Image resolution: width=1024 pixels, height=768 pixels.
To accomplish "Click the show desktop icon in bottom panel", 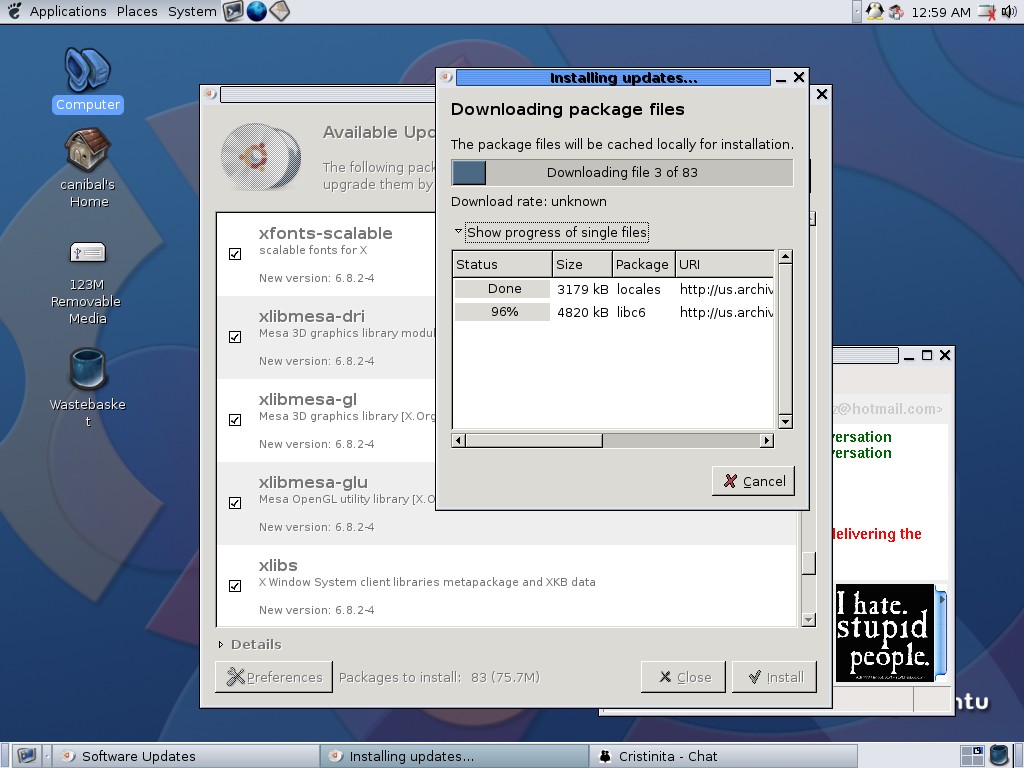I will [27, 756].
